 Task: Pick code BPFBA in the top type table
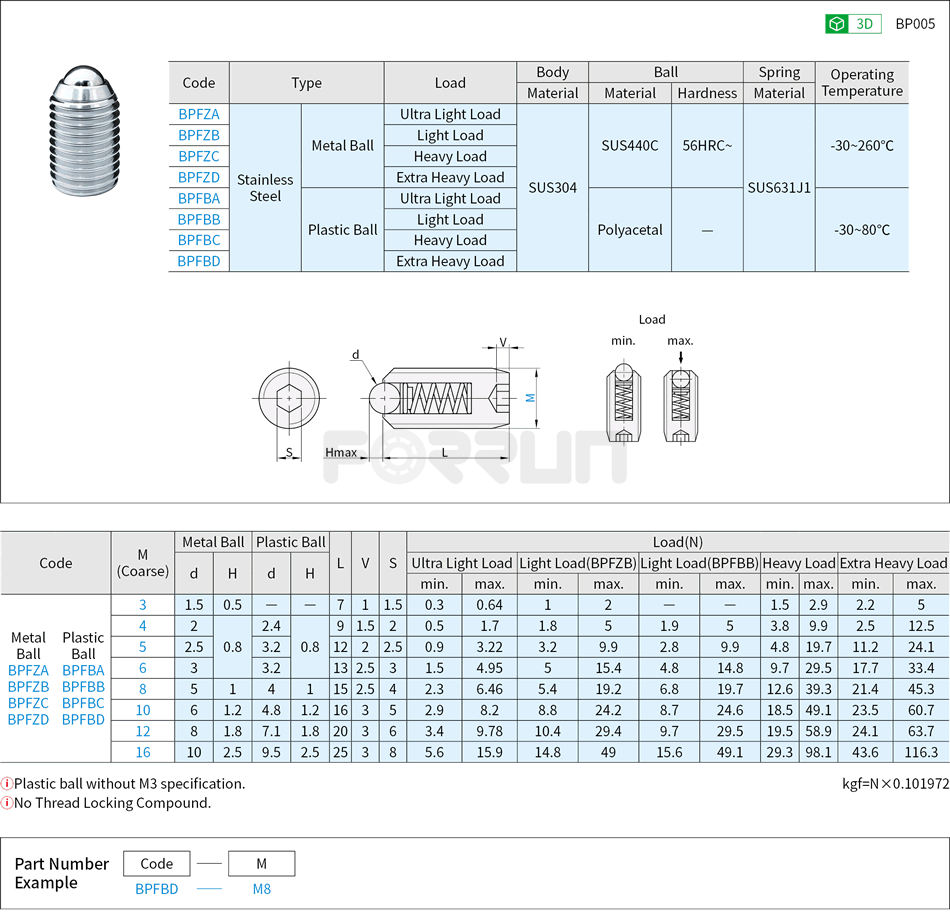[198, 198]
